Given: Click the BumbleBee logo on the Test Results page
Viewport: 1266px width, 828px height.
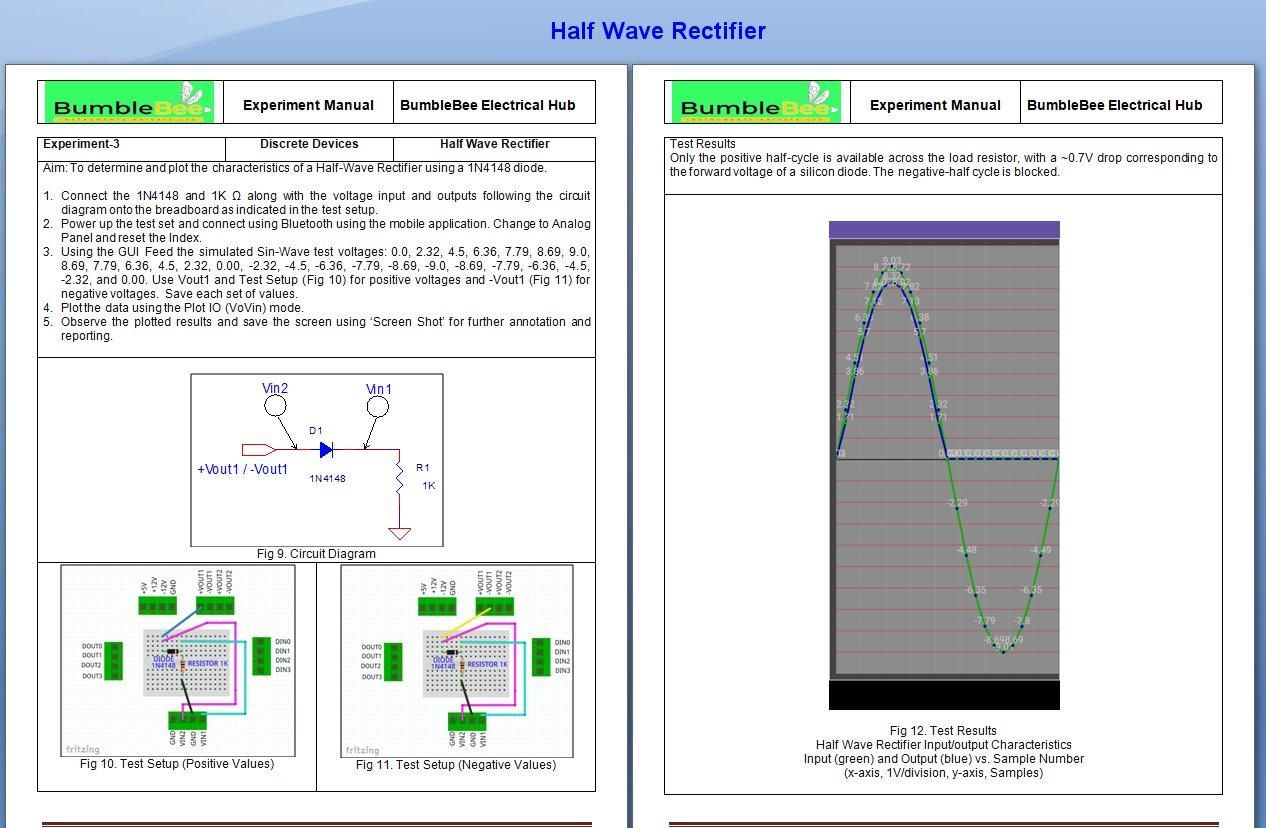Looking at the screenshot, I should point(756,103).
